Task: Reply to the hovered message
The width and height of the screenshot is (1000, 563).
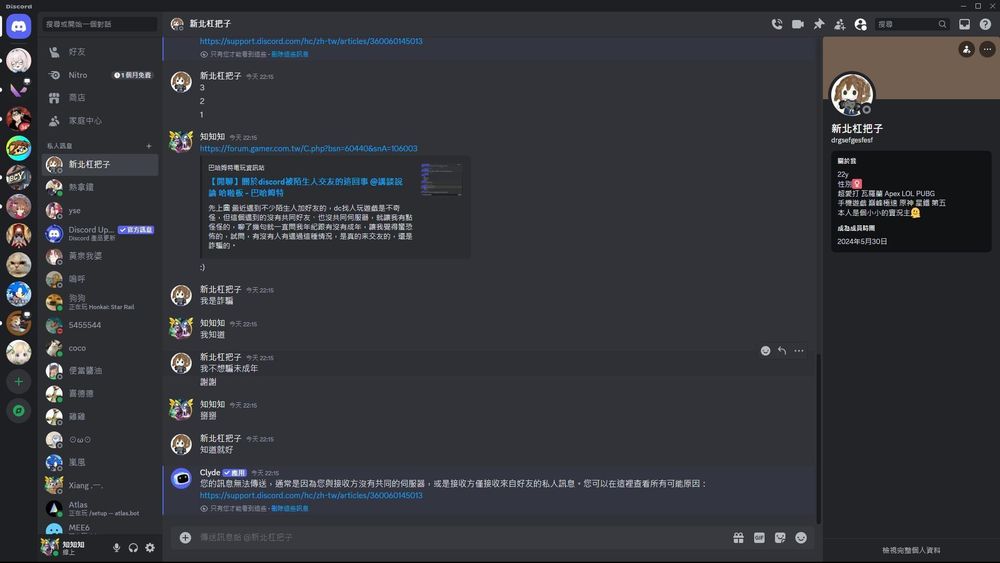Action: [x=781, y=351]
